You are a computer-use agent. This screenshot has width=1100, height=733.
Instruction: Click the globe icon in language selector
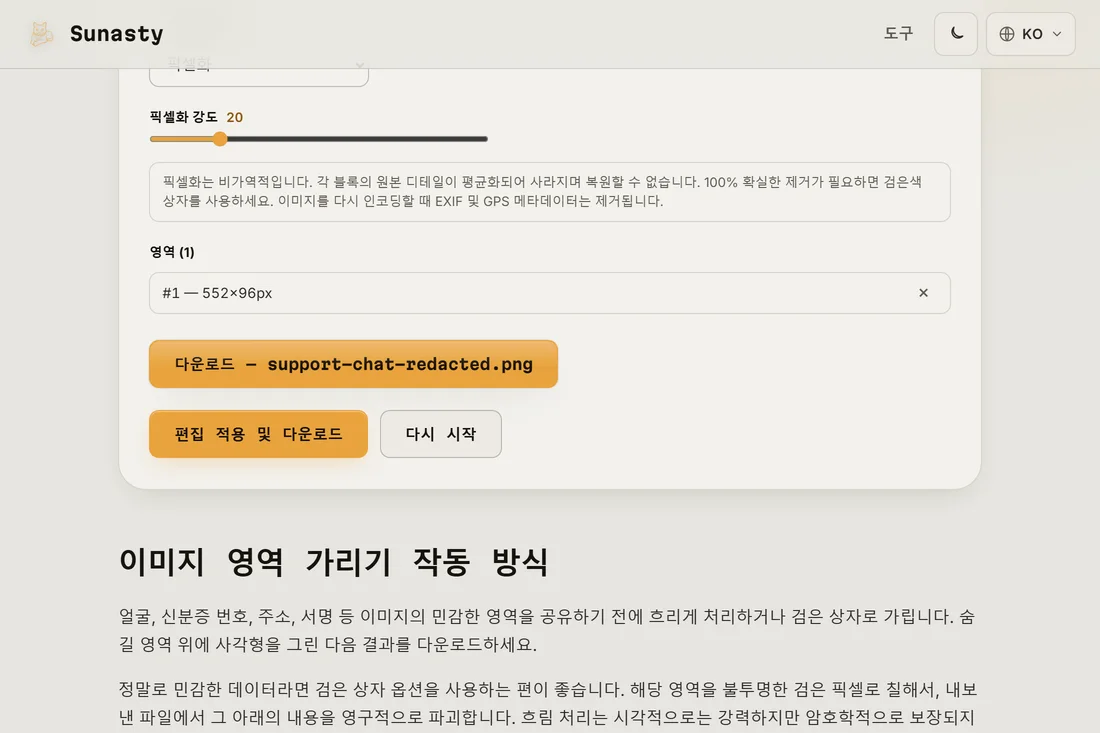click(1007, 34)
